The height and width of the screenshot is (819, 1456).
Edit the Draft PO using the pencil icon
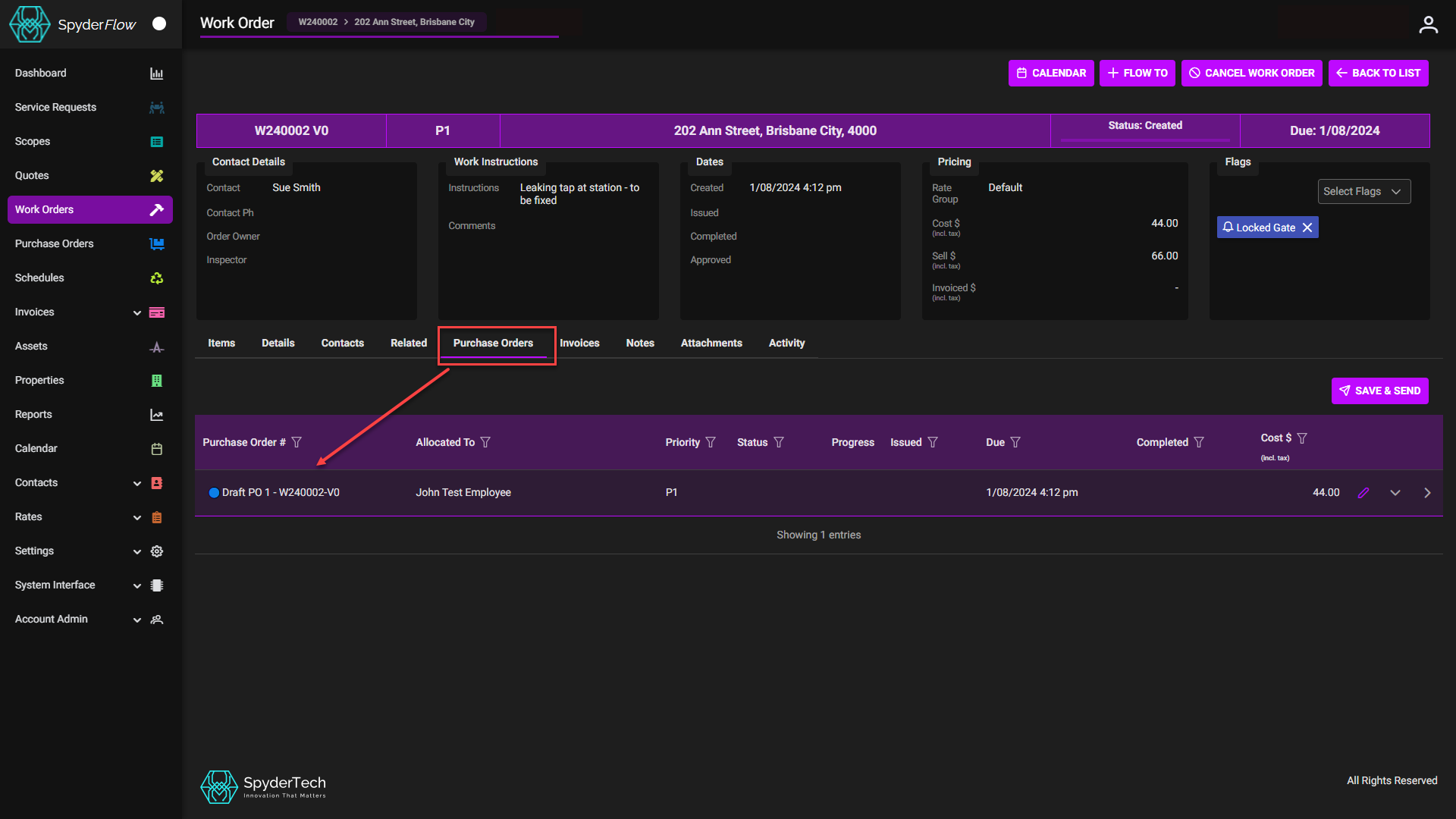[1363, 492]
